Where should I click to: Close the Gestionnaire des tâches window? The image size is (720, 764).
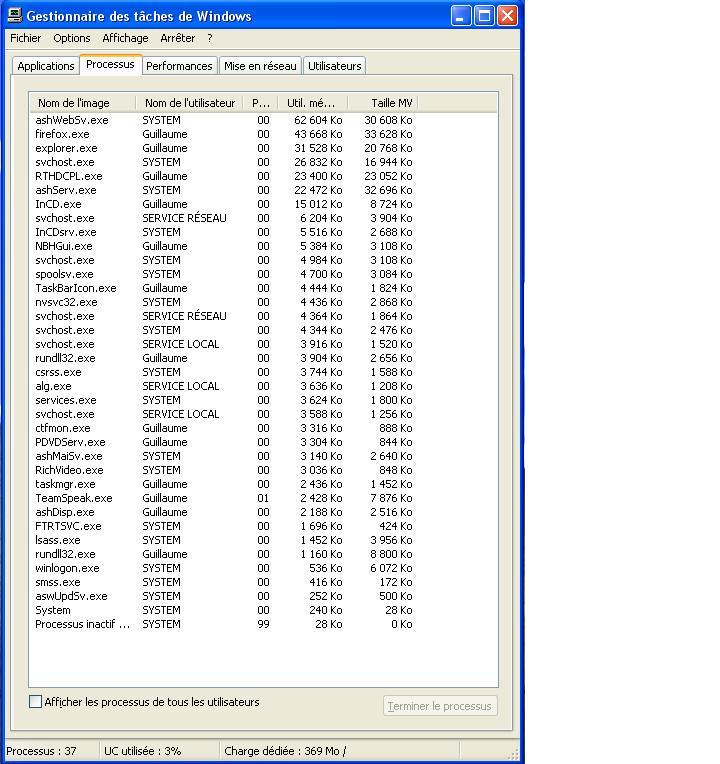tap(508, 16)
